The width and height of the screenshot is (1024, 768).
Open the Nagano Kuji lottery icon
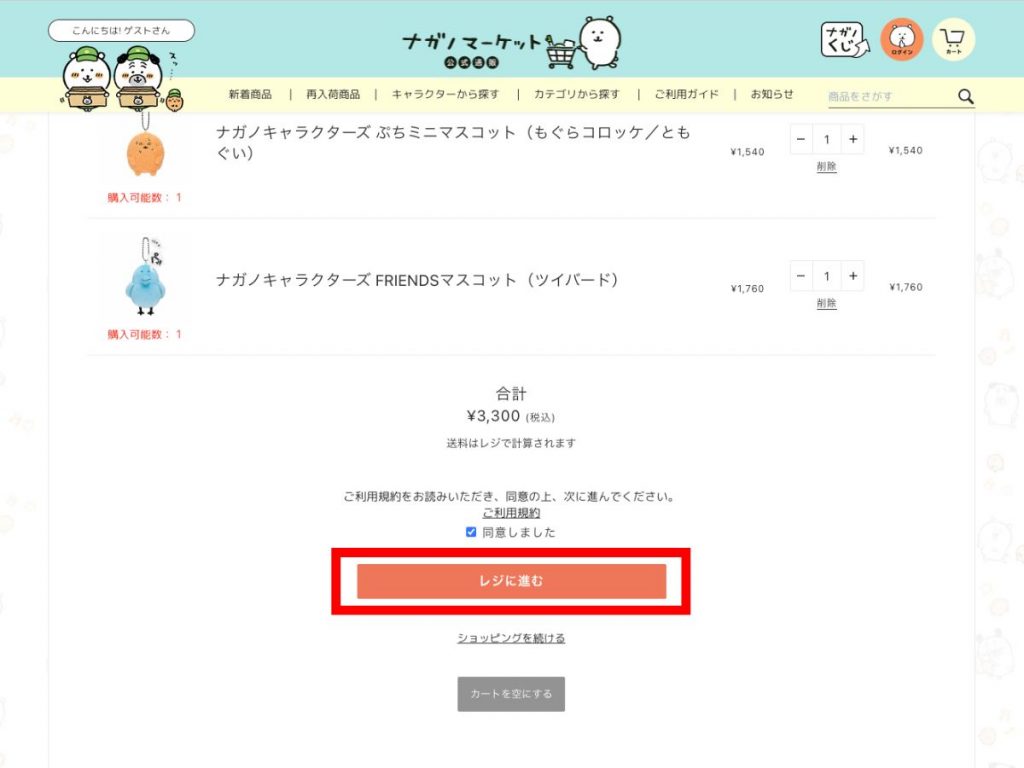point(842,40)
